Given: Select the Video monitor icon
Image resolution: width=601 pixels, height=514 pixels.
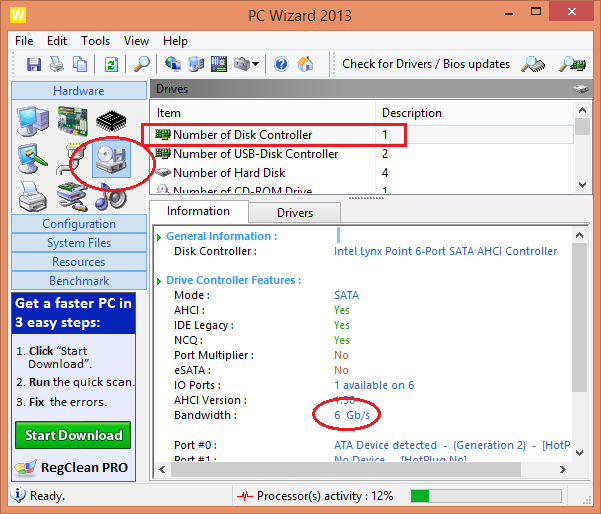Looking at the screenshot, I should point(32,159).
